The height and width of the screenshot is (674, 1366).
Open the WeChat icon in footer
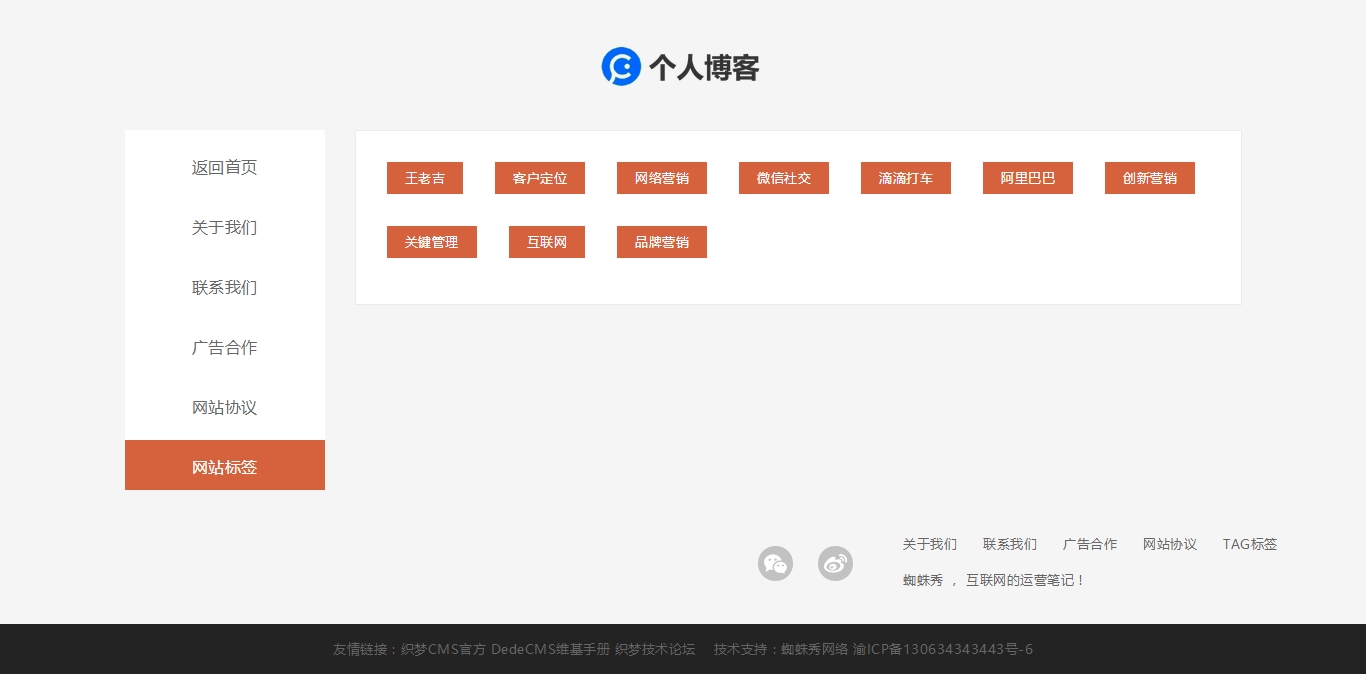pyautogui.click(x=775, y=563)
